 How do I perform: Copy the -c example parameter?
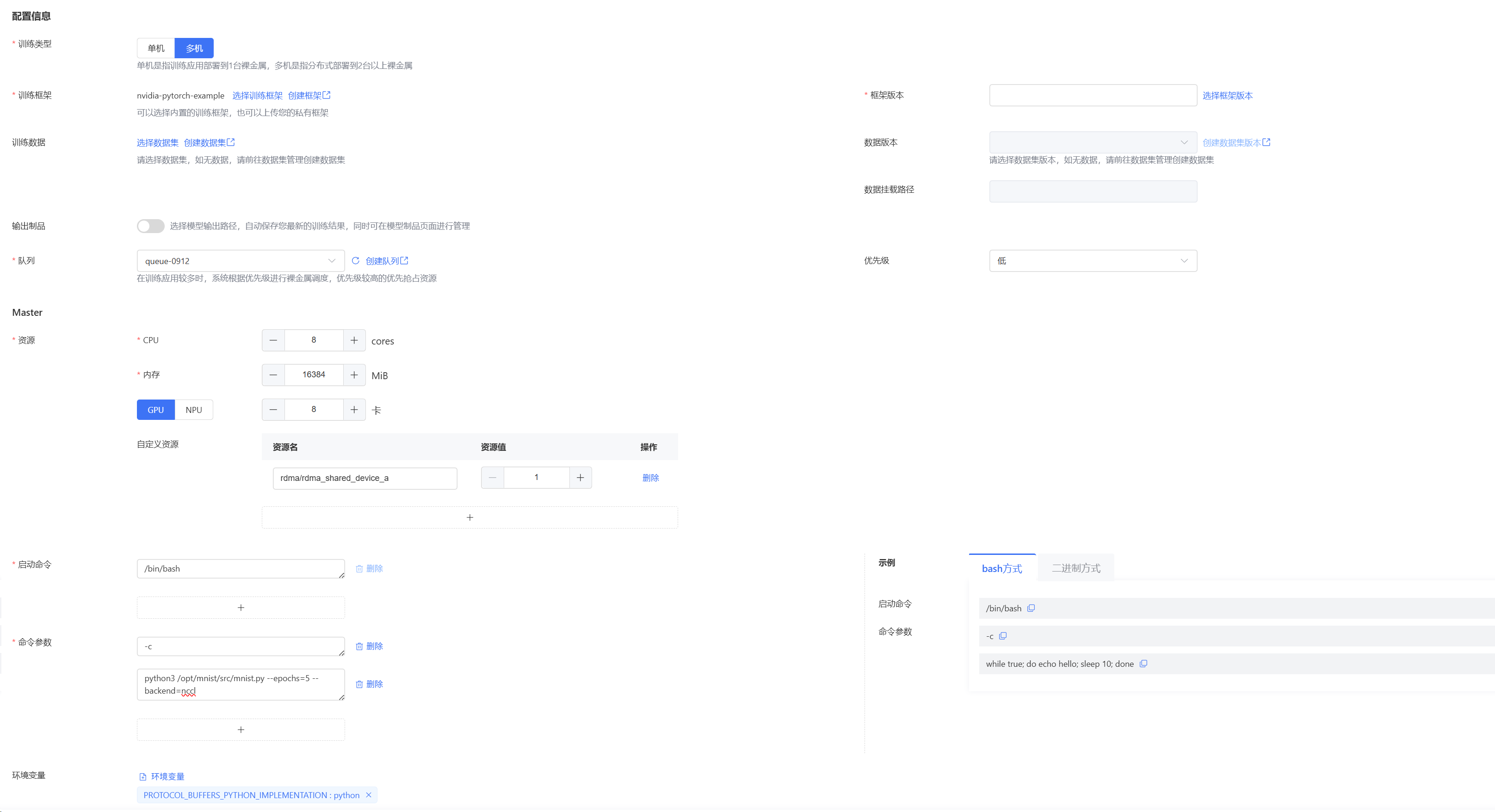click(1002, 636)
